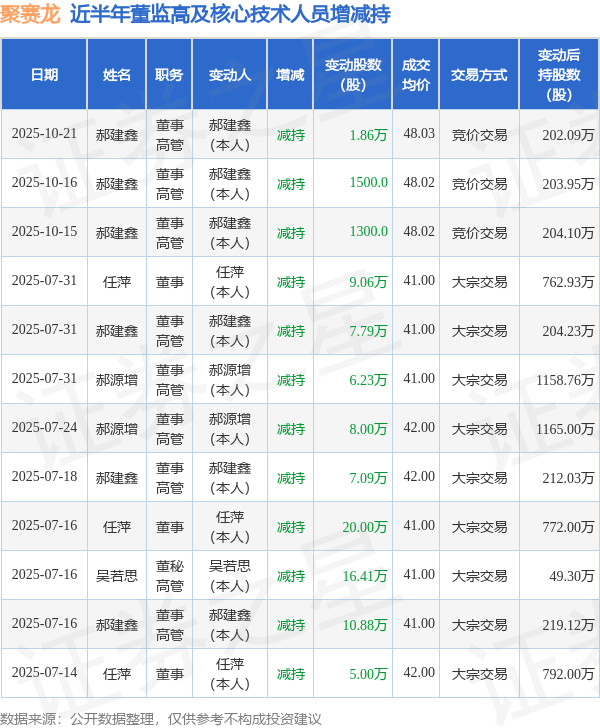Click the 交易方式 column header
Screen dimensions: 600x728
[479, 75]
